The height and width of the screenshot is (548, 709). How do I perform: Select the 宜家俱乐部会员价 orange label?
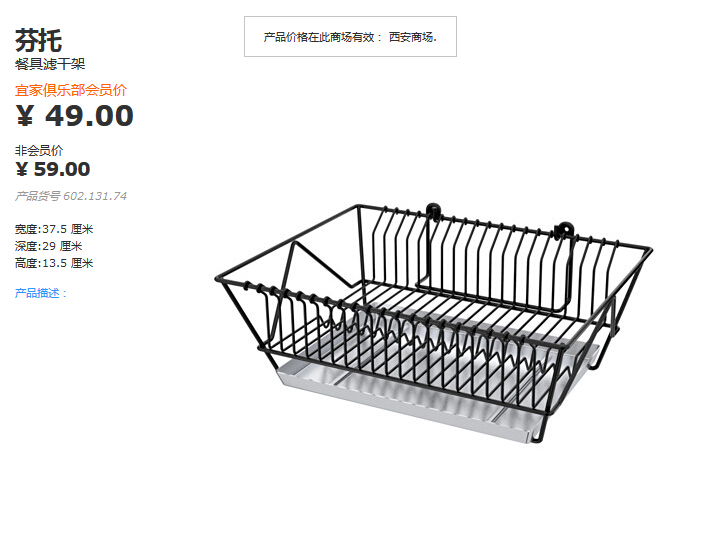click(x=71, y=90)
